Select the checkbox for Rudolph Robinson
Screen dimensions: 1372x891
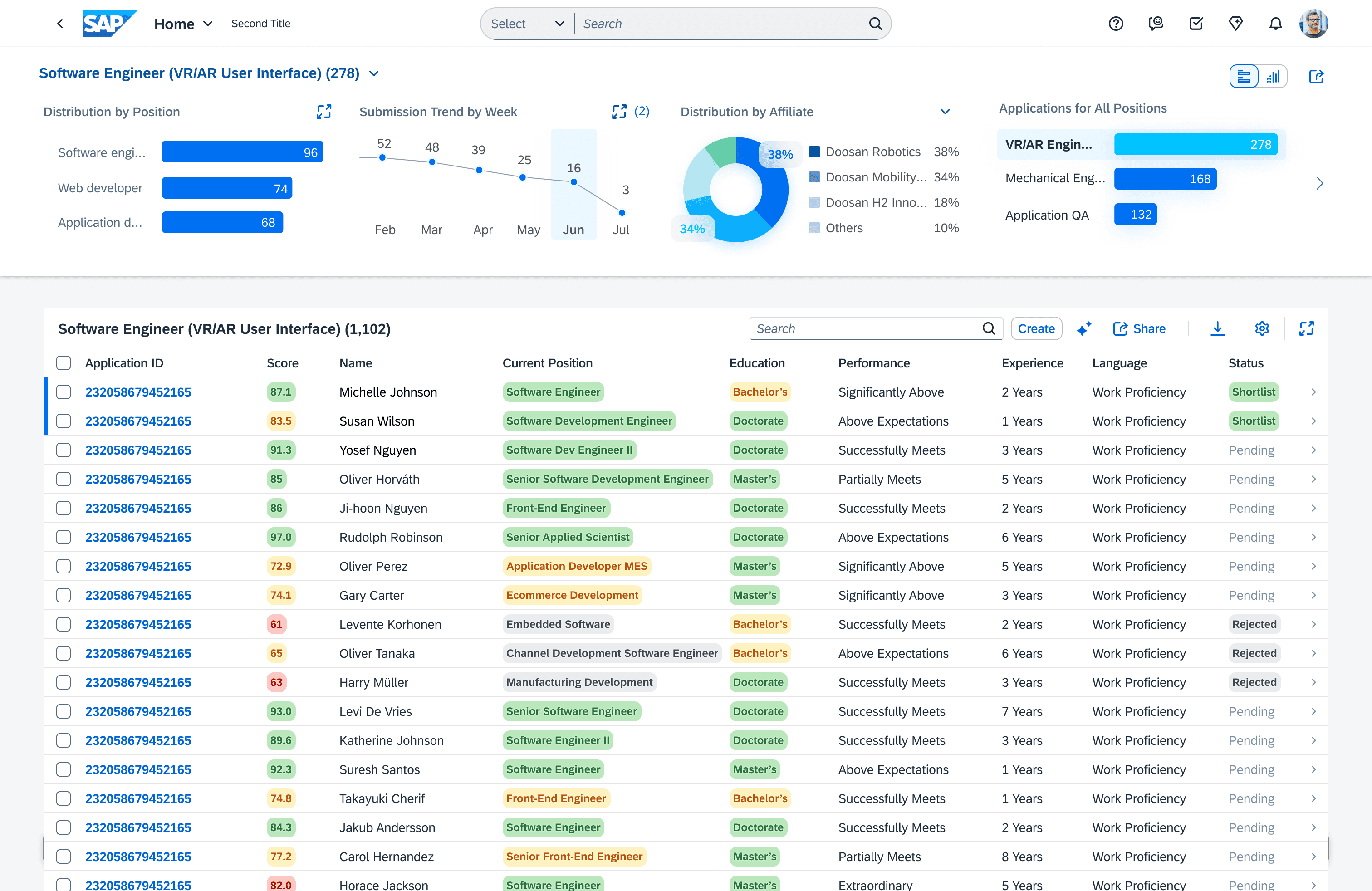[64, 537]
